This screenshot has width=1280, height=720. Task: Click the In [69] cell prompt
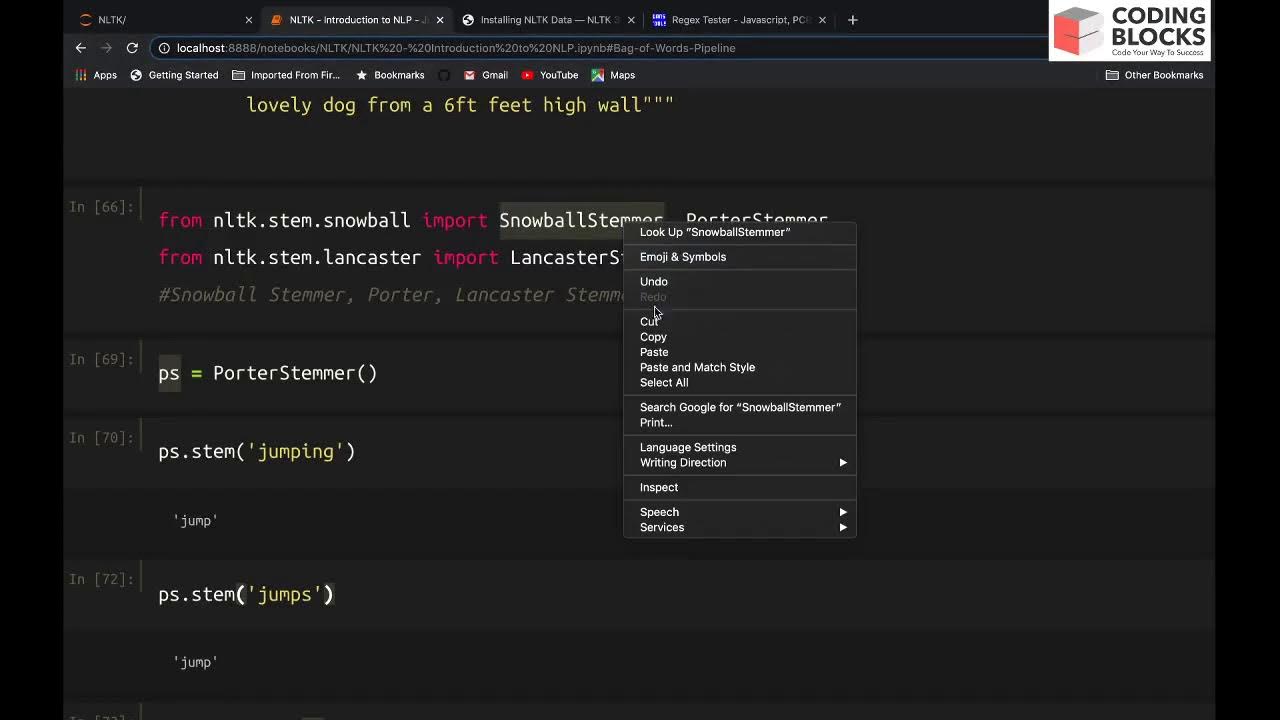tap(101, 359)
